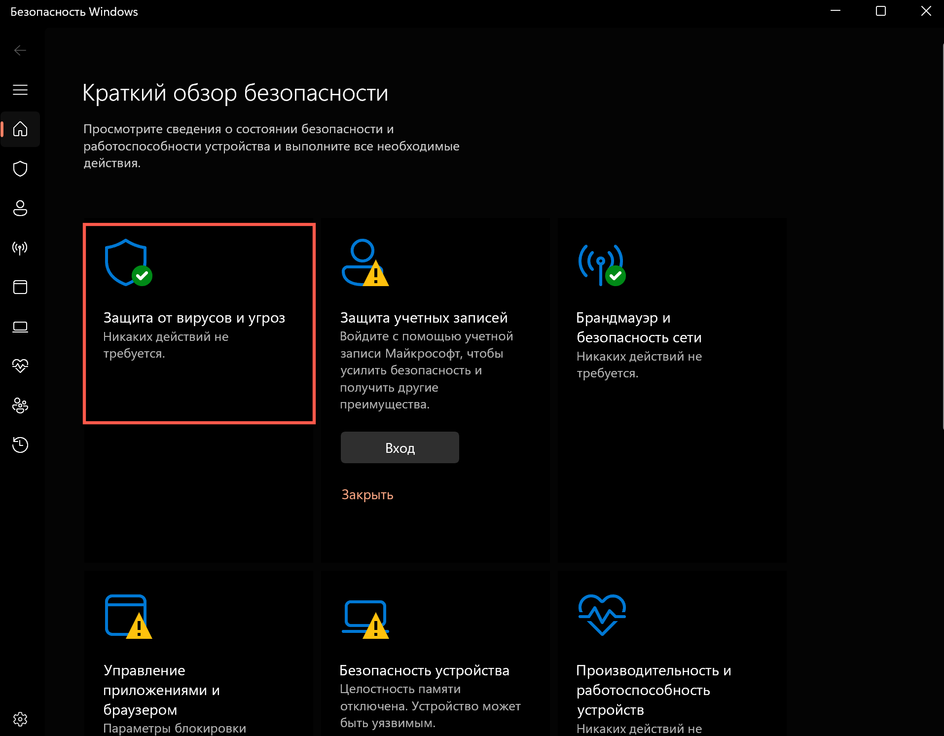Minimize the Windows Security window
This screenshot has height=736, width=944.
(x=835, y=11)
